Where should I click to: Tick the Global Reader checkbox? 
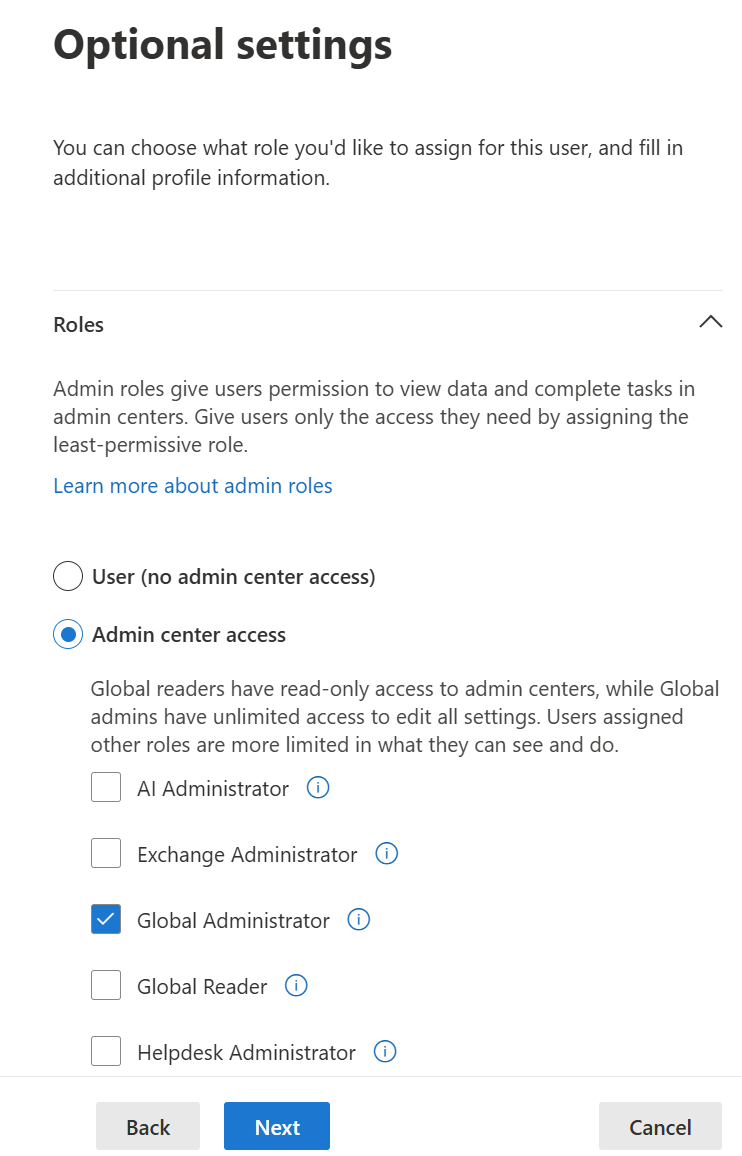click(x=106, y=986)
